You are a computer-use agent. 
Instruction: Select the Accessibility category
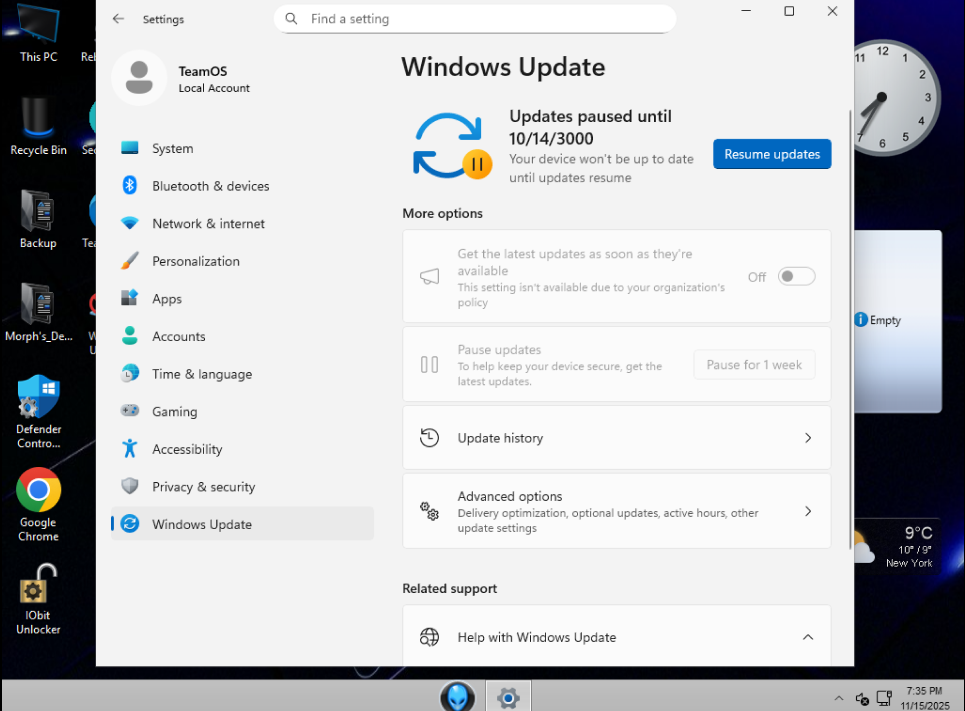[x=242, y=449]
